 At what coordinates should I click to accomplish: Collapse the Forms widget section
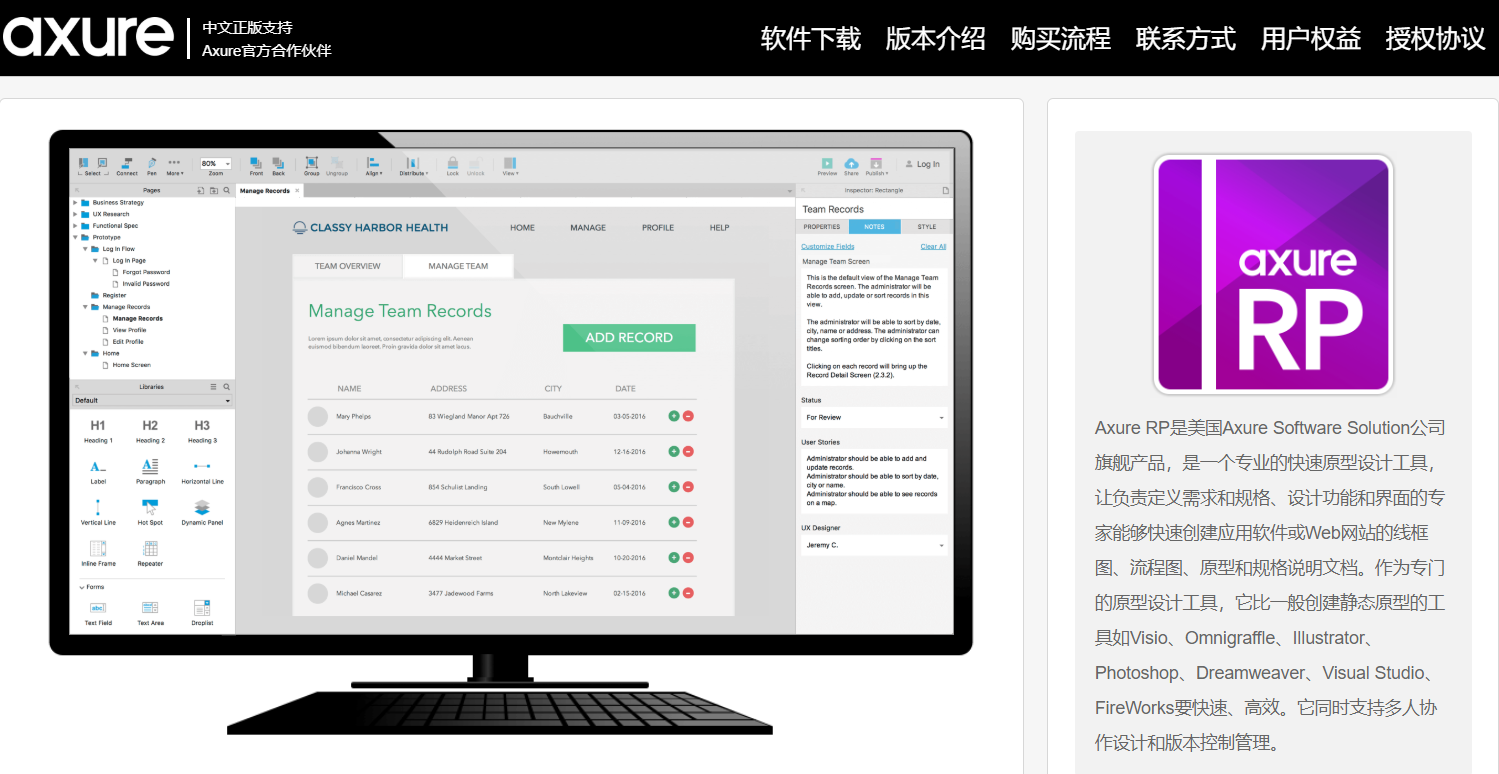(82, 587)
